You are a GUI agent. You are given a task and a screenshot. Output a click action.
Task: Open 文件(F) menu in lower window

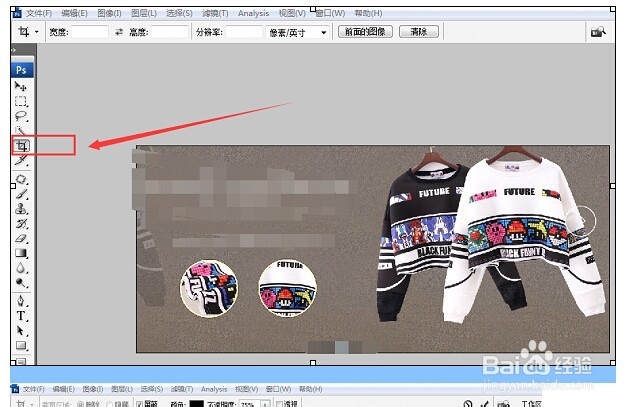(33, 389)
